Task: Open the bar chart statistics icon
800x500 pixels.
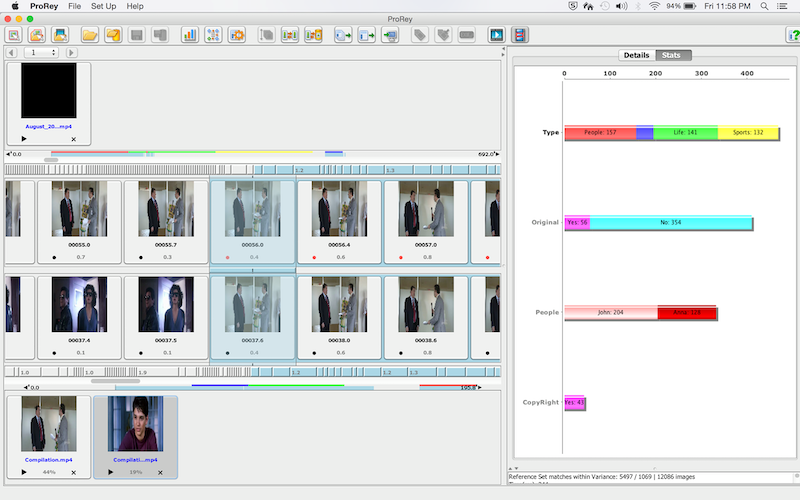Action: click(x=189, y=35)
